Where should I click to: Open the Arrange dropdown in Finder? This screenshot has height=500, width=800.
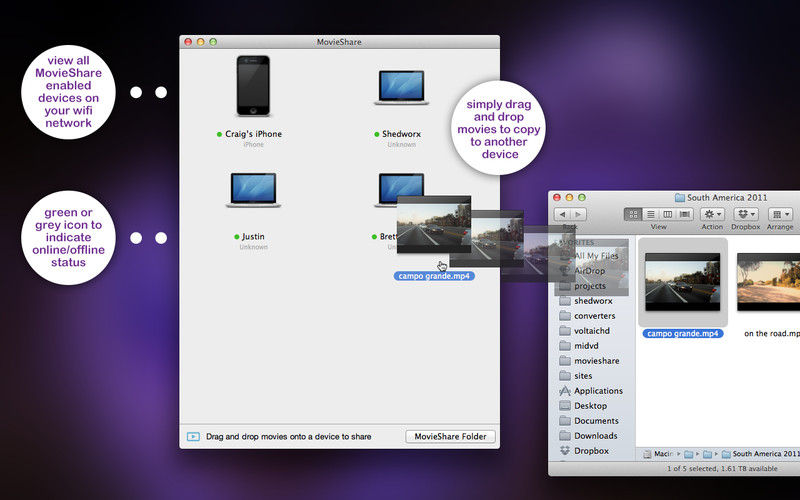(780, 214)
